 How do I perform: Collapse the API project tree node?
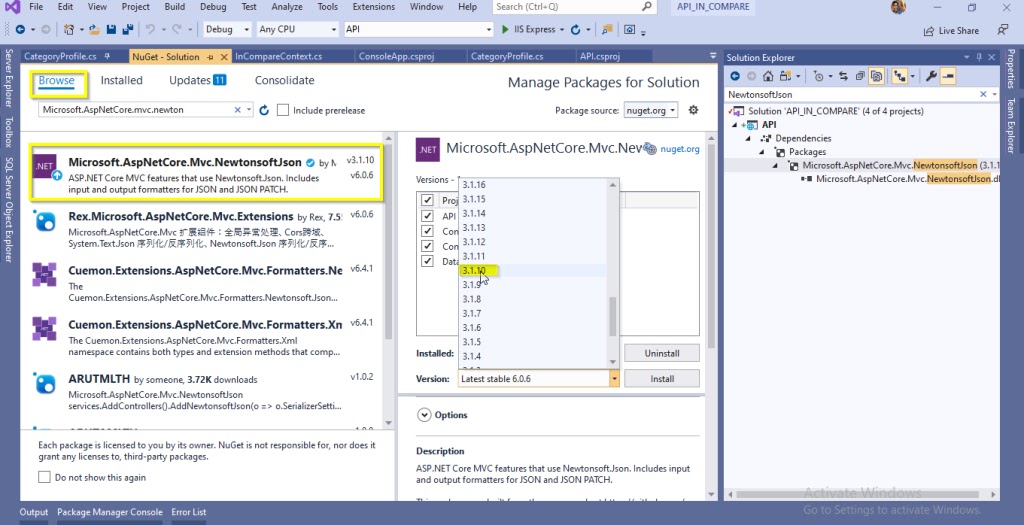tap(735, 125)
